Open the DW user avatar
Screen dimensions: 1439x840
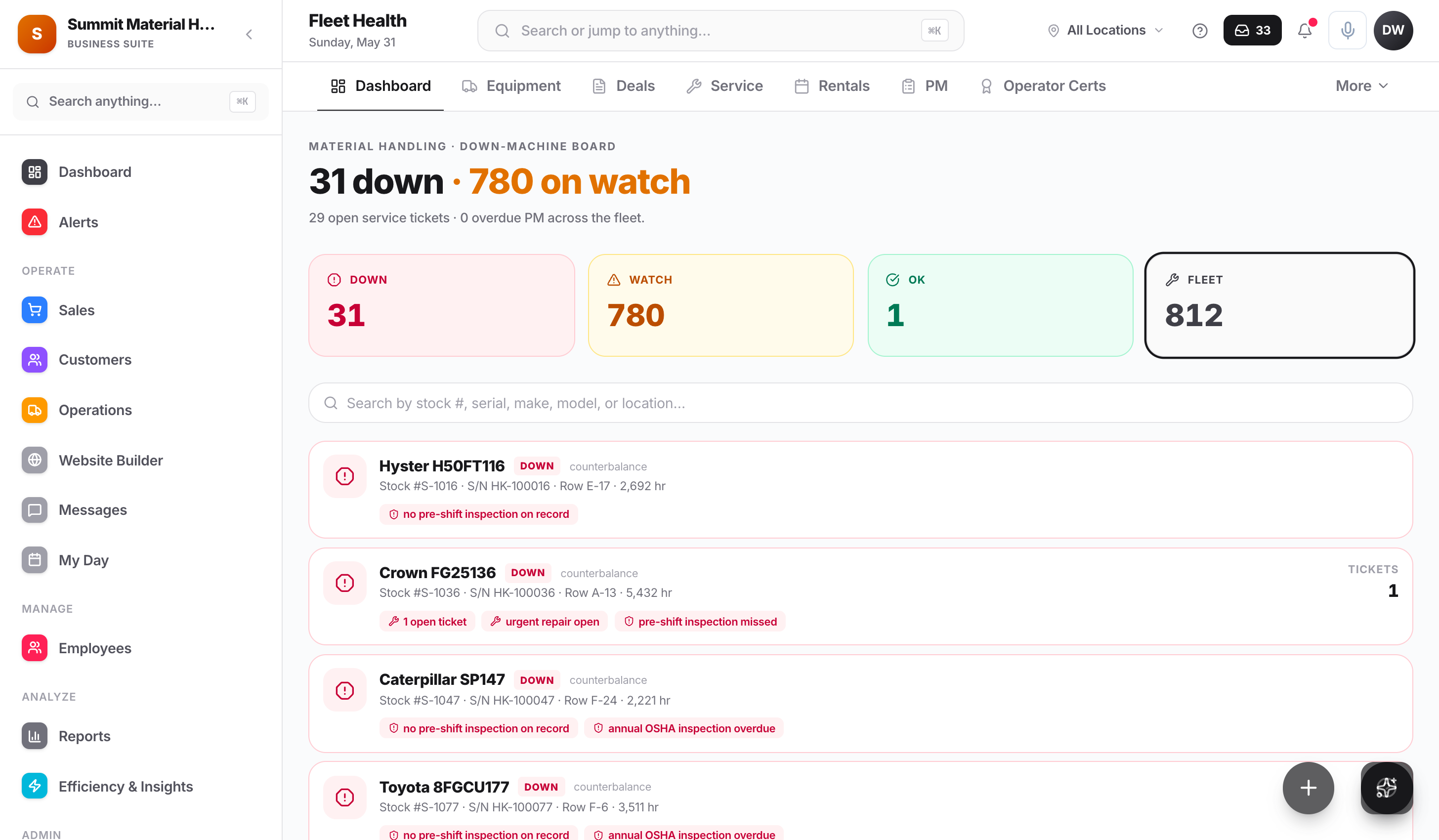click(1393, 30)
